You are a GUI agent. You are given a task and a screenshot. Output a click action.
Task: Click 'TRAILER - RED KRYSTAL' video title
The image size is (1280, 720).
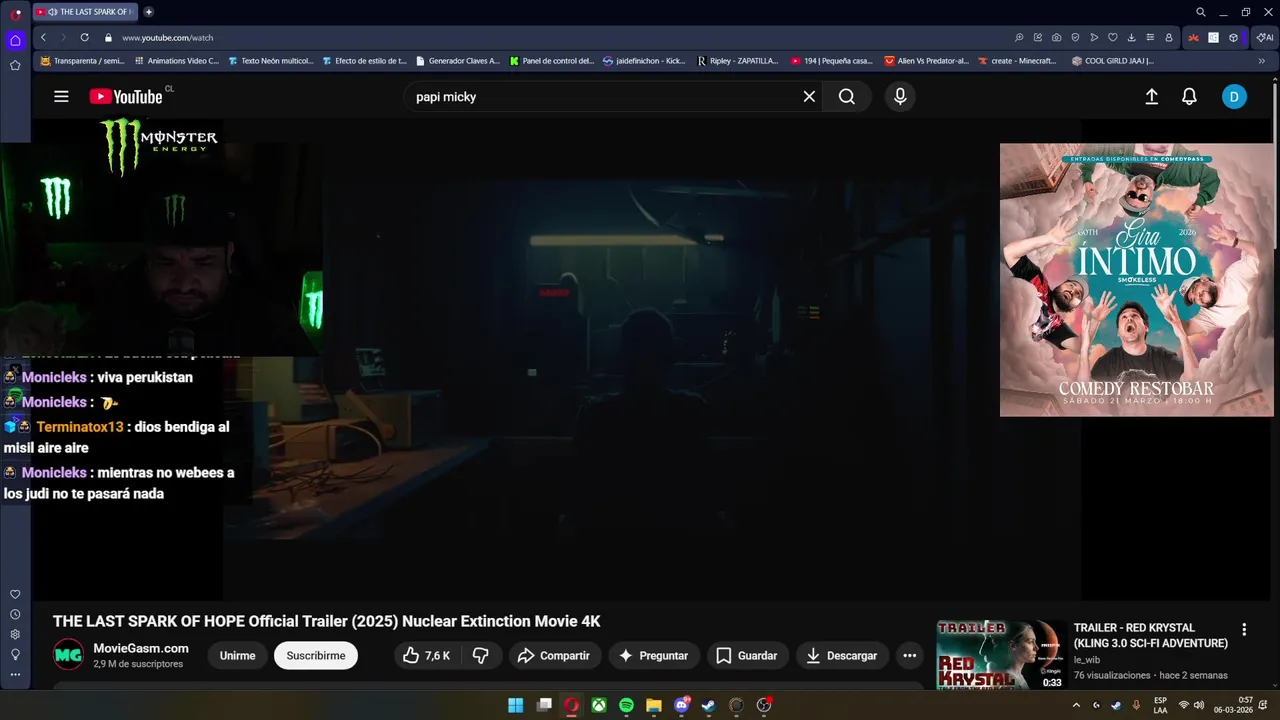click(1151, 636)
